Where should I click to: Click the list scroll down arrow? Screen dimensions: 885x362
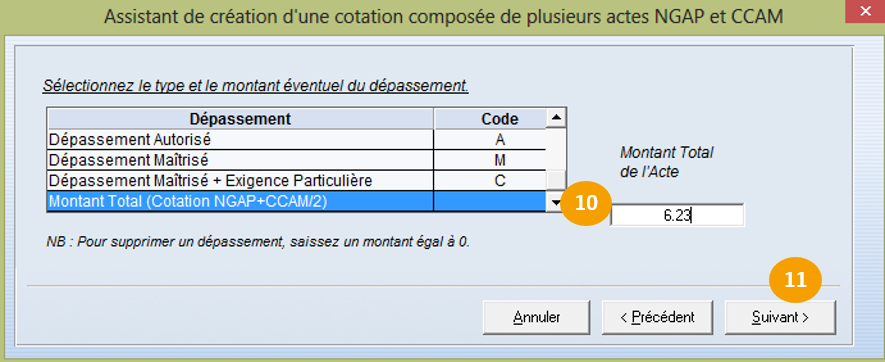point(557,202)
